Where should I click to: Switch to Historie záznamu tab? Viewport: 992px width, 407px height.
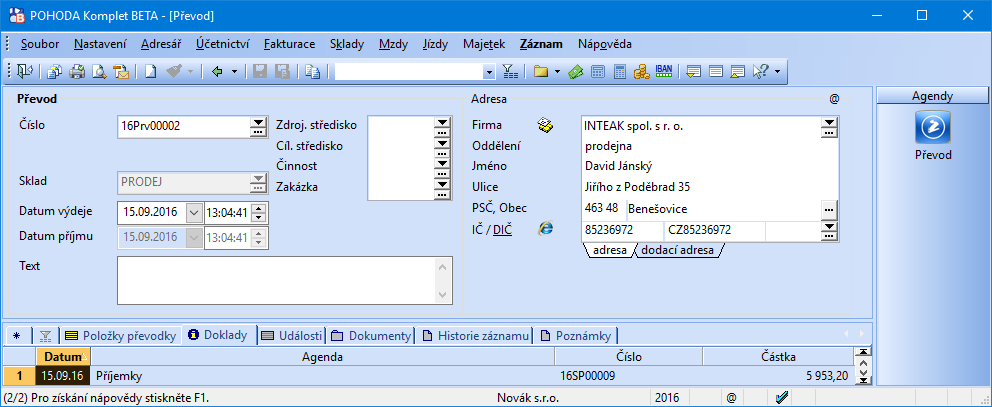[474, 335]
